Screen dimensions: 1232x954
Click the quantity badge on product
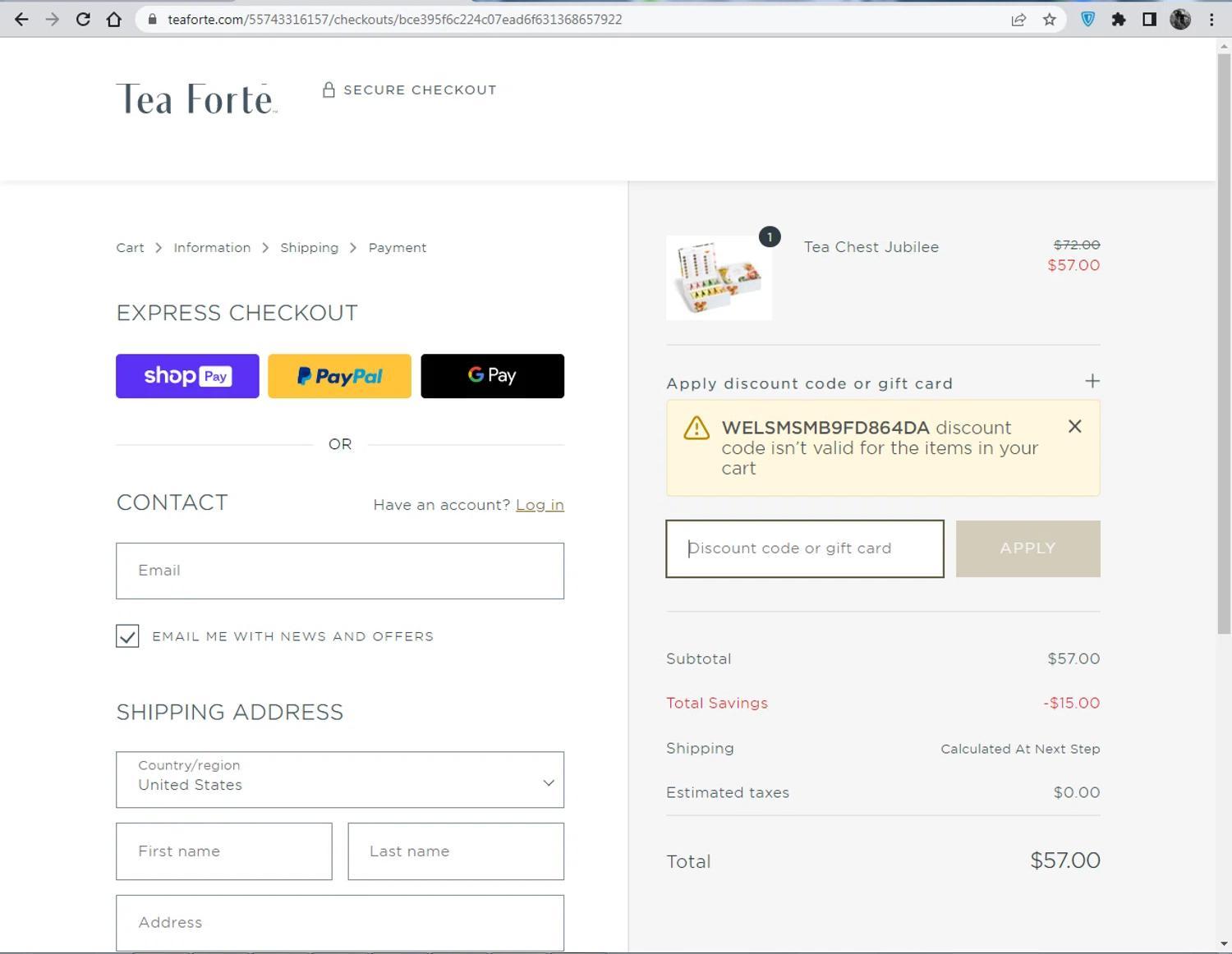point(770,236)
